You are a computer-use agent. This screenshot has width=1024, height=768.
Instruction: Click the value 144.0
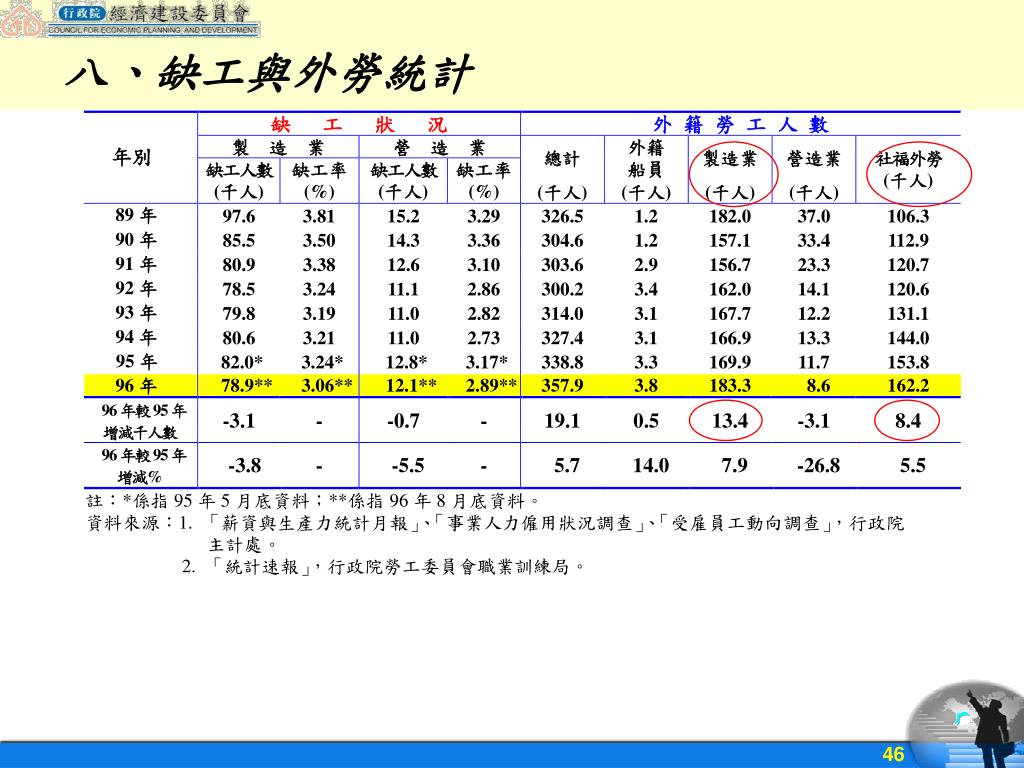coord(908,338)
